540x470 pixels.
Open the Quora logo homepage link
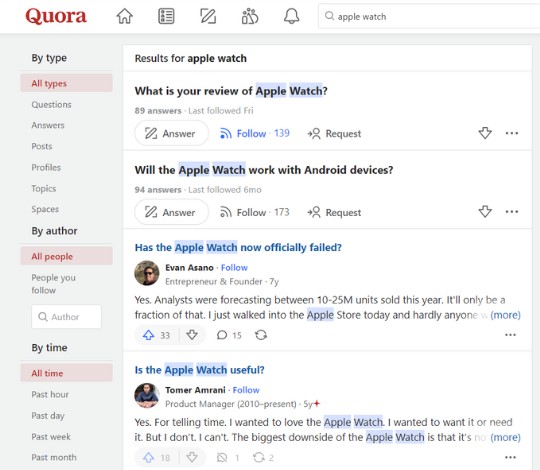(56, 16)
